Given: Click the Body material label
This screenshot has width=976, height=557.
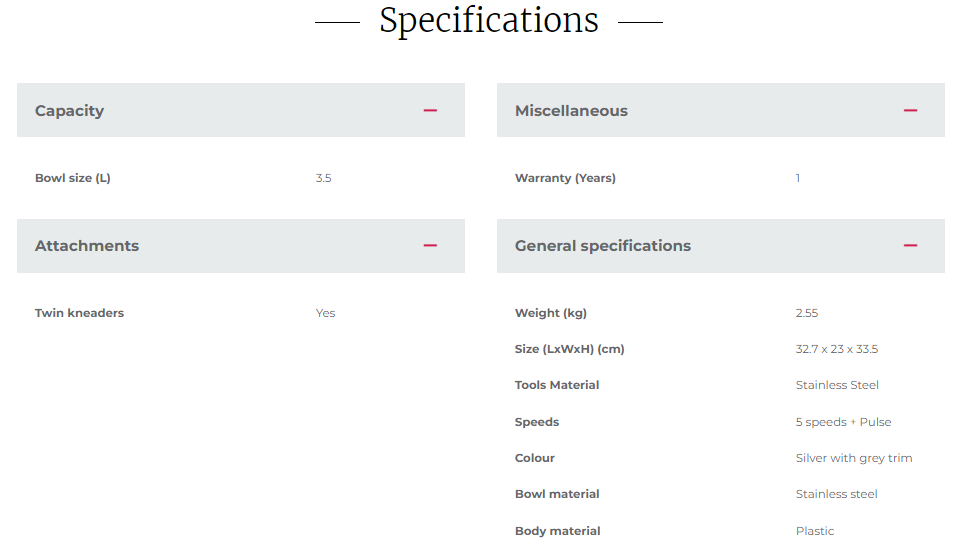Looking at the screenshot, I should tap(558, 531).
